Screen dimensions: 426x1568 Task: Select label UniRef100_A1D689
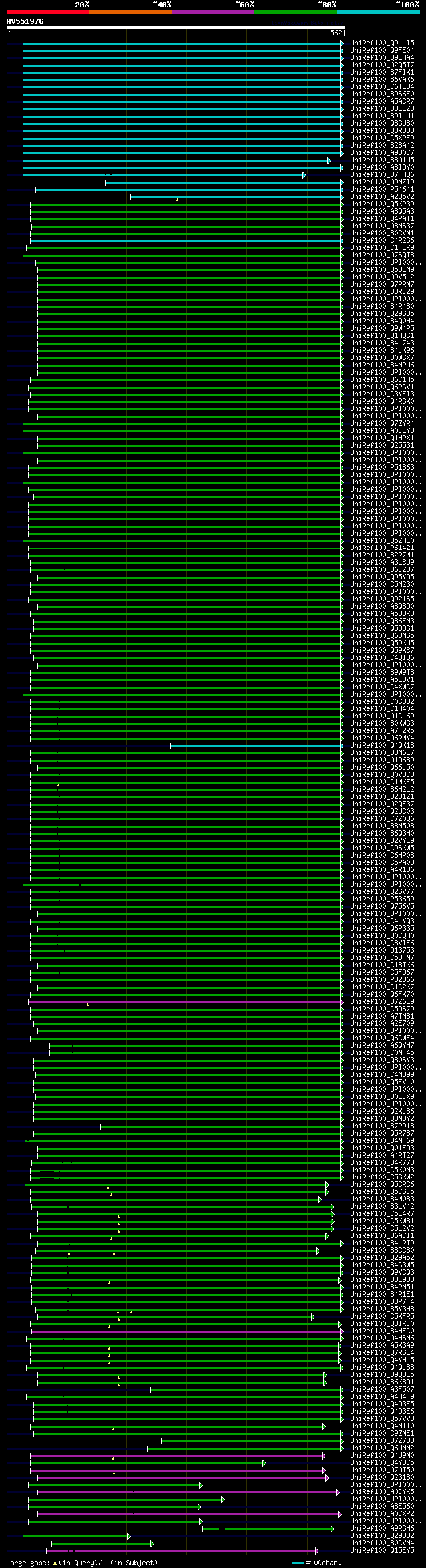coord(382,760)
